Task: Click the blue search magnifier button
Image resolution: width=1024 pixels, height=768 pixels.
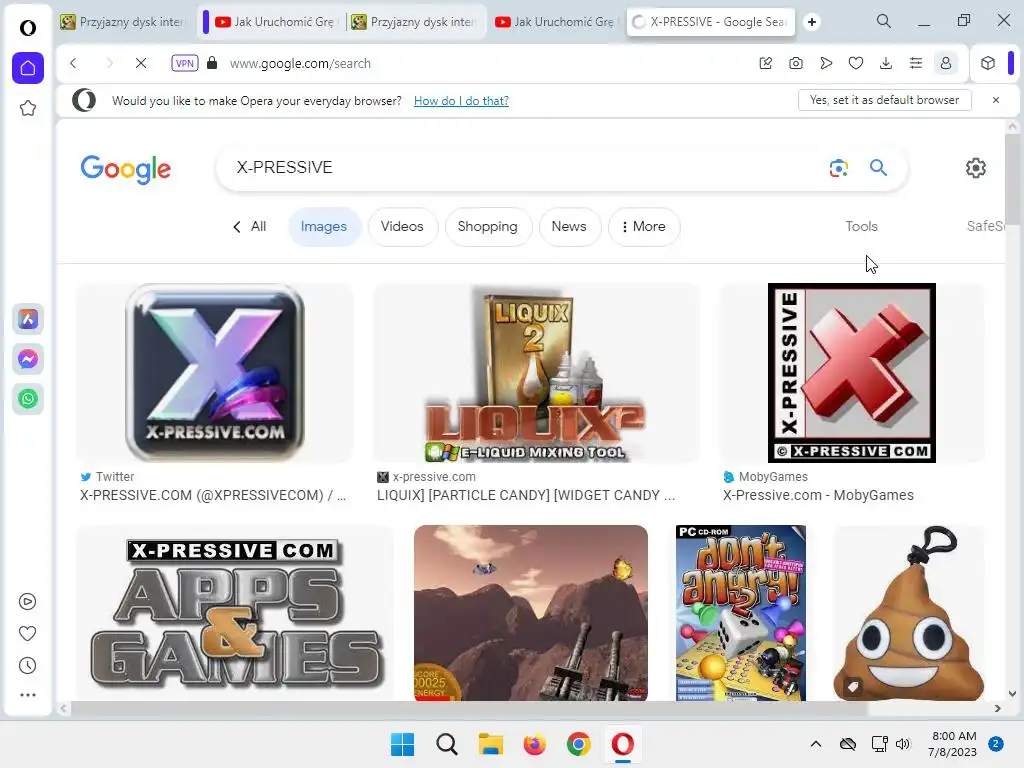Action: click(878, 168)
